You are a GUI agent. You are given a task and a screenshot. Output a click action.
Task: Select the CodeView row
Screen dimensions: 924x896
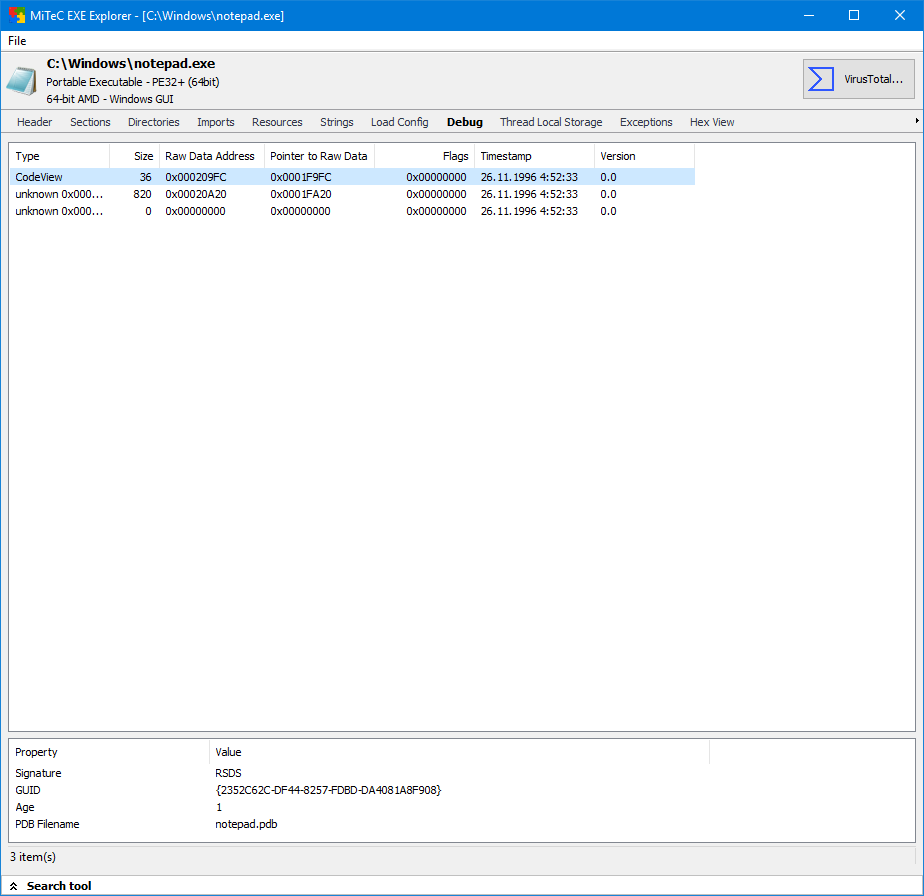(352, 177)
